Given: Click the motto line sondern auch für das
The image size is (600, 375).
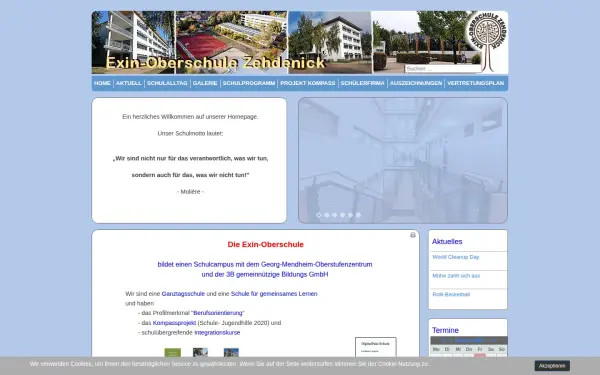Looking at the screenshot, I should [x=190, y=175].
